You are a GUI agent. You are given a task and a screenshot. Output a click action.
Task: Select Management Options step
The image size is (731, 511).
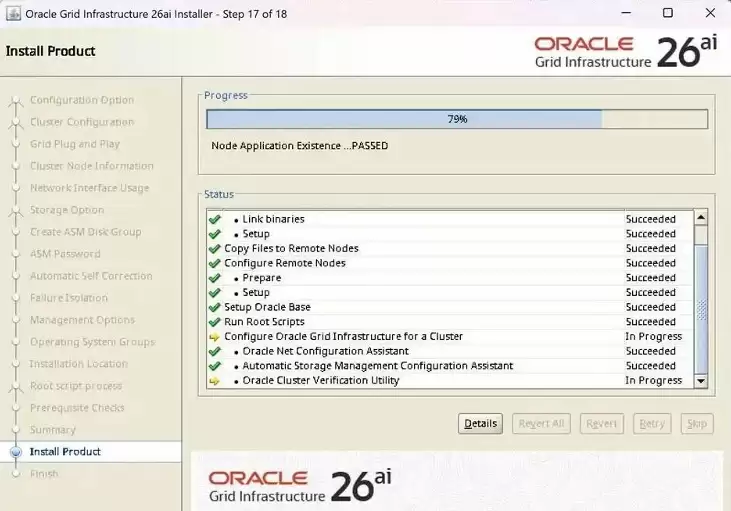pyautogui.click(x=83, y=319)
